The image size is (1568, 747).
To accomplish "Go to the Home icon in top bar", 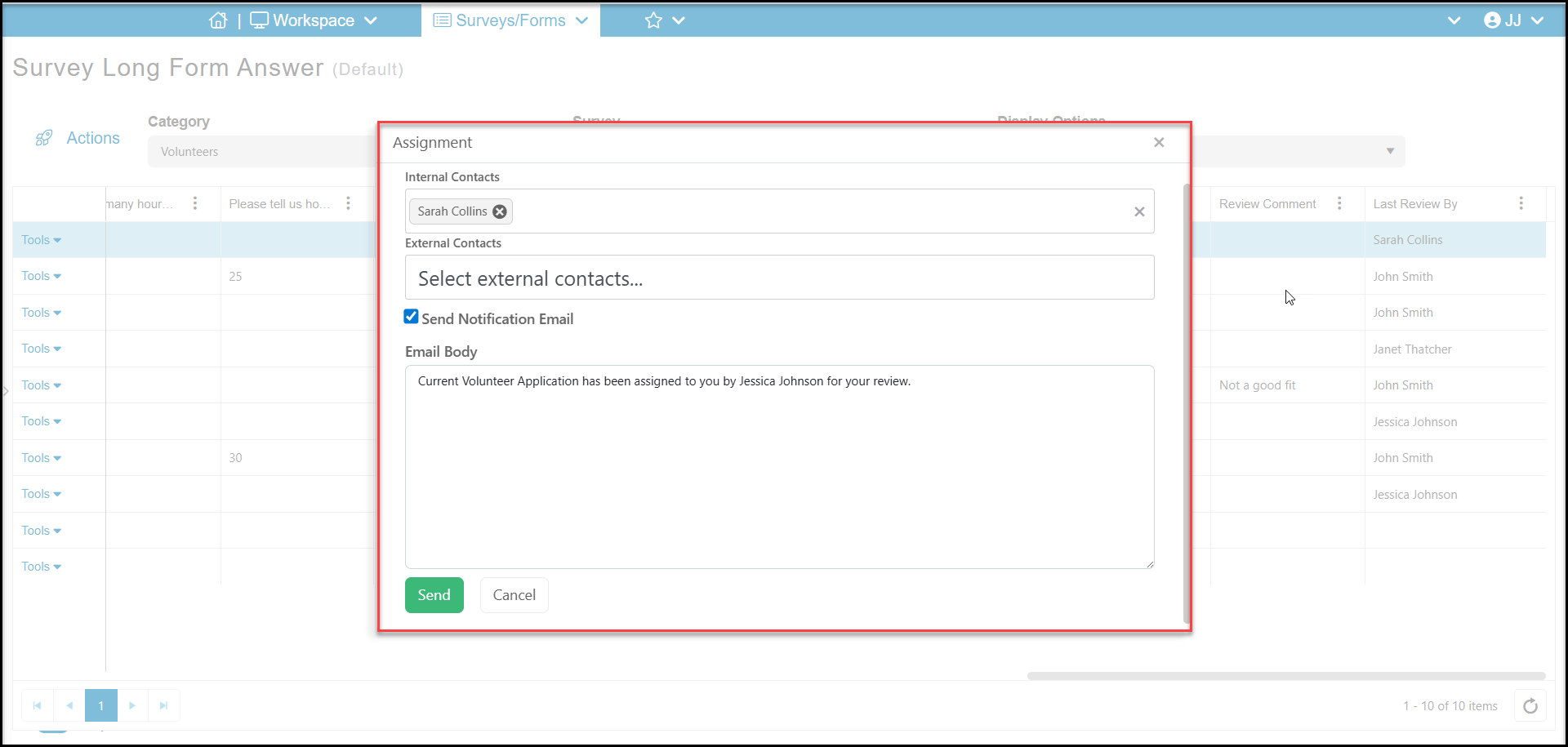I will coord(218,20).
